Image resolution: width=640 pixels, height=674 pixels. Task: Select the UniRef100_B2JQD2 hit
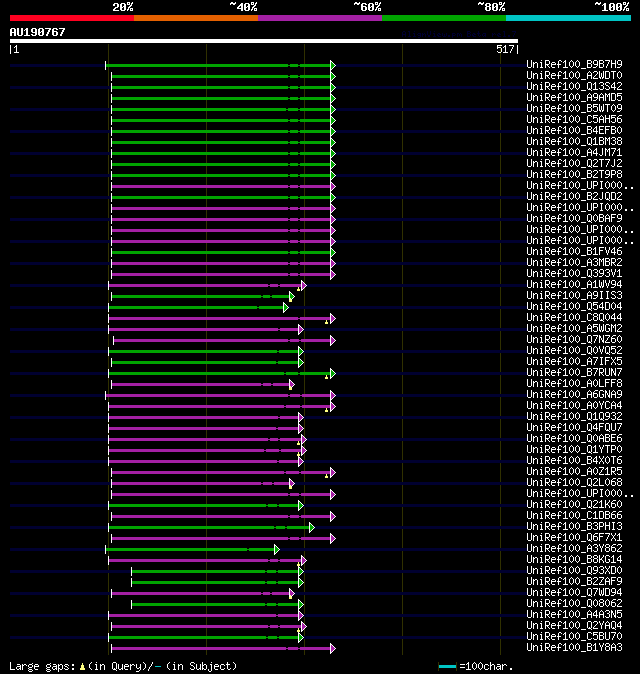574,196
